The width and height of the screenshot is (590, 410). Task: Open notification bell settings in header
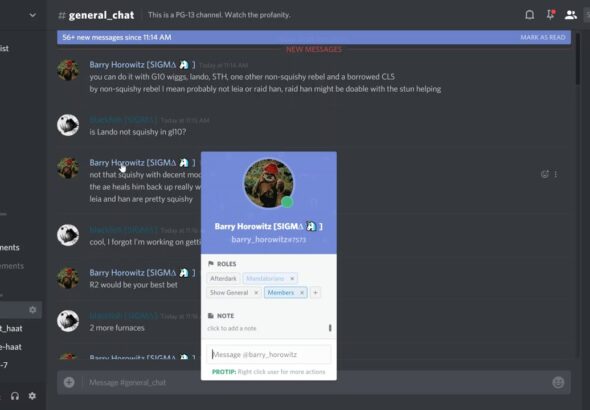(x=529, y=15)
